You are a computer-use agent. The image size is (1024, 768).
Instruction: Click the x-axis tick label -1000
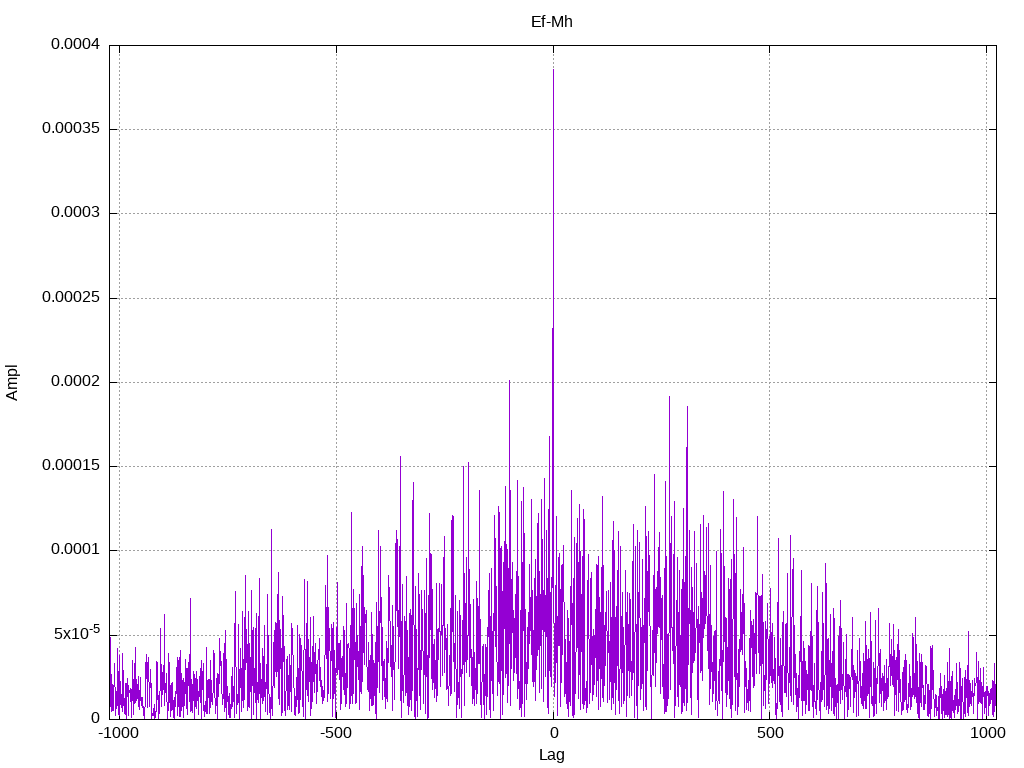[118, 733]
